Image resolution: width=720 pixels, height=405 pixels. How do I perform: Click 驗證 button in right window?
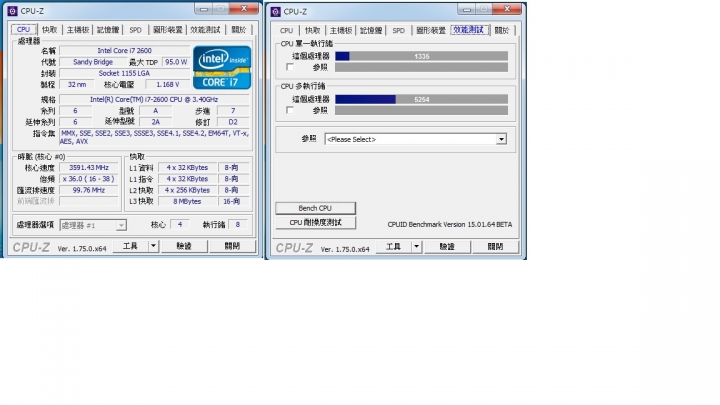pos(447,247)
